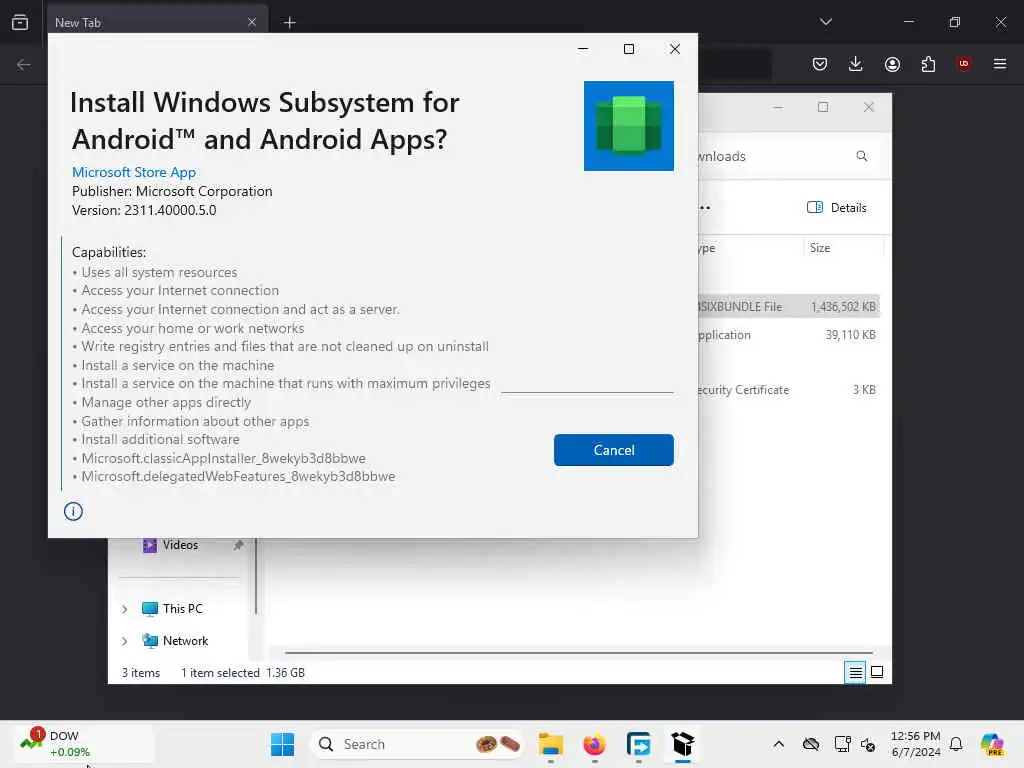Open the list all tabs dropdown
Image resolution: width=1024 pixels, height=768 pixels.
pos(825,22)
